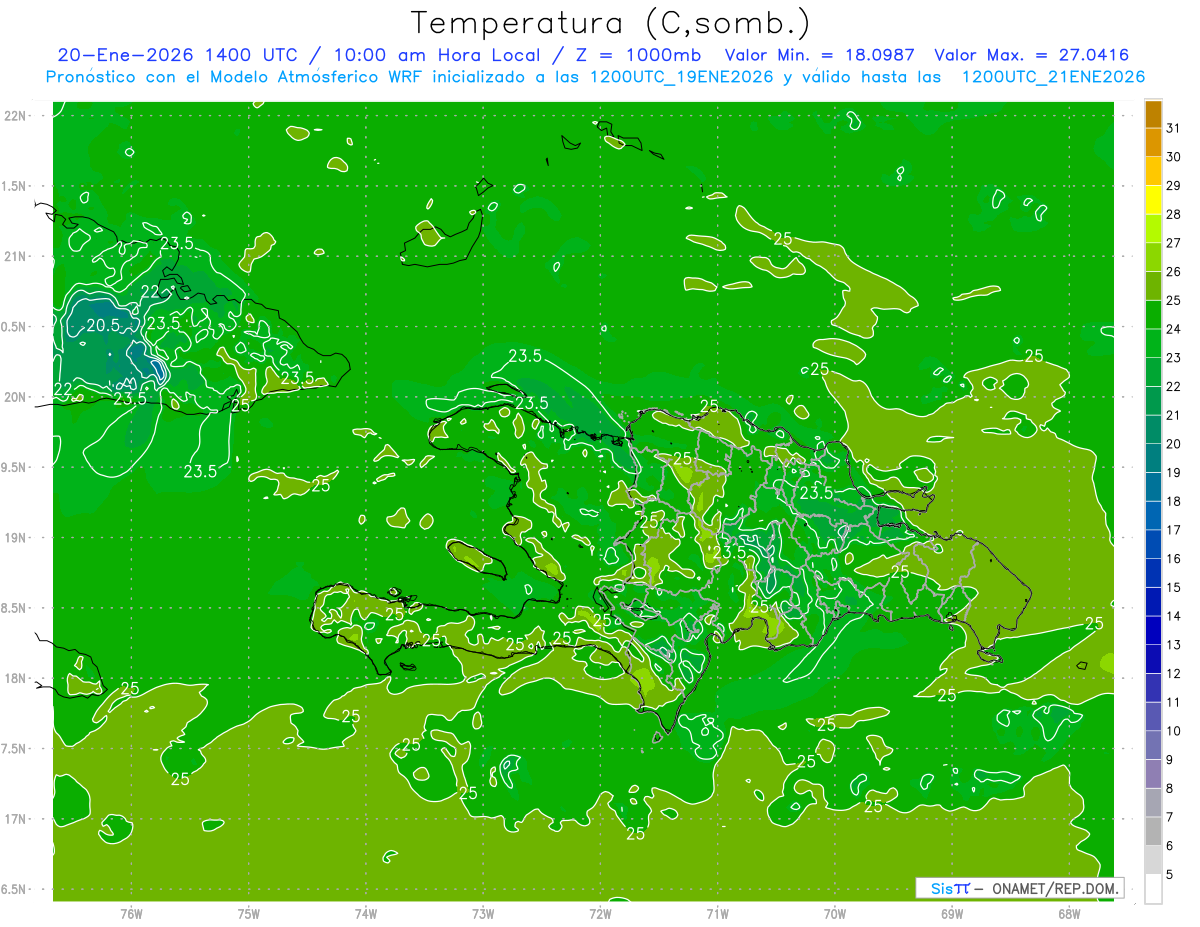Image resolution: width=1200 pixels, height=927 pixels.
Task: Click the "17N" latitude axis label
Action: (x=15, y=819)
